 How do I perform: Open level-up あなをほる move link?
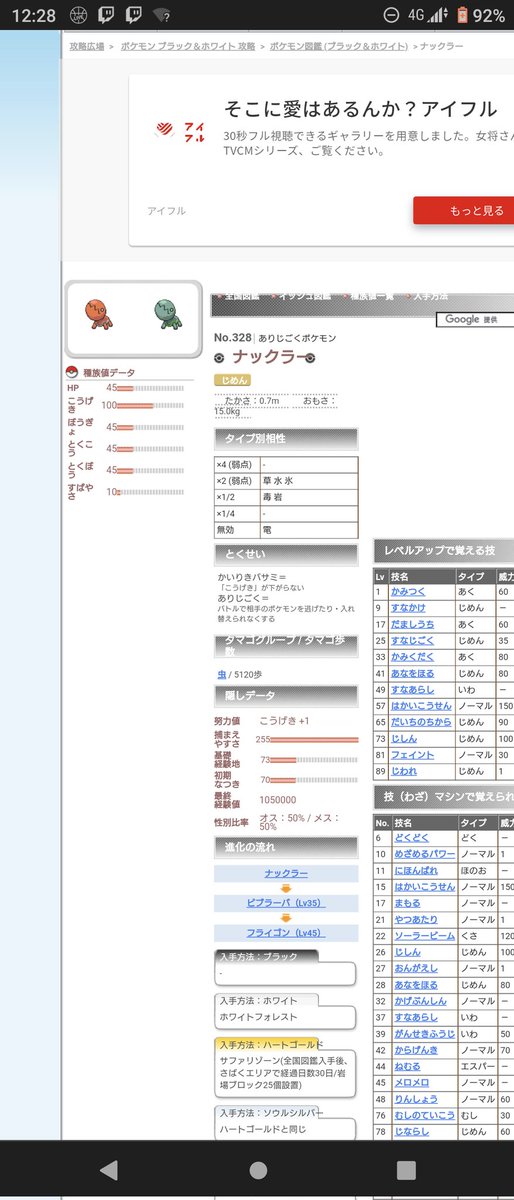[414, 673]
